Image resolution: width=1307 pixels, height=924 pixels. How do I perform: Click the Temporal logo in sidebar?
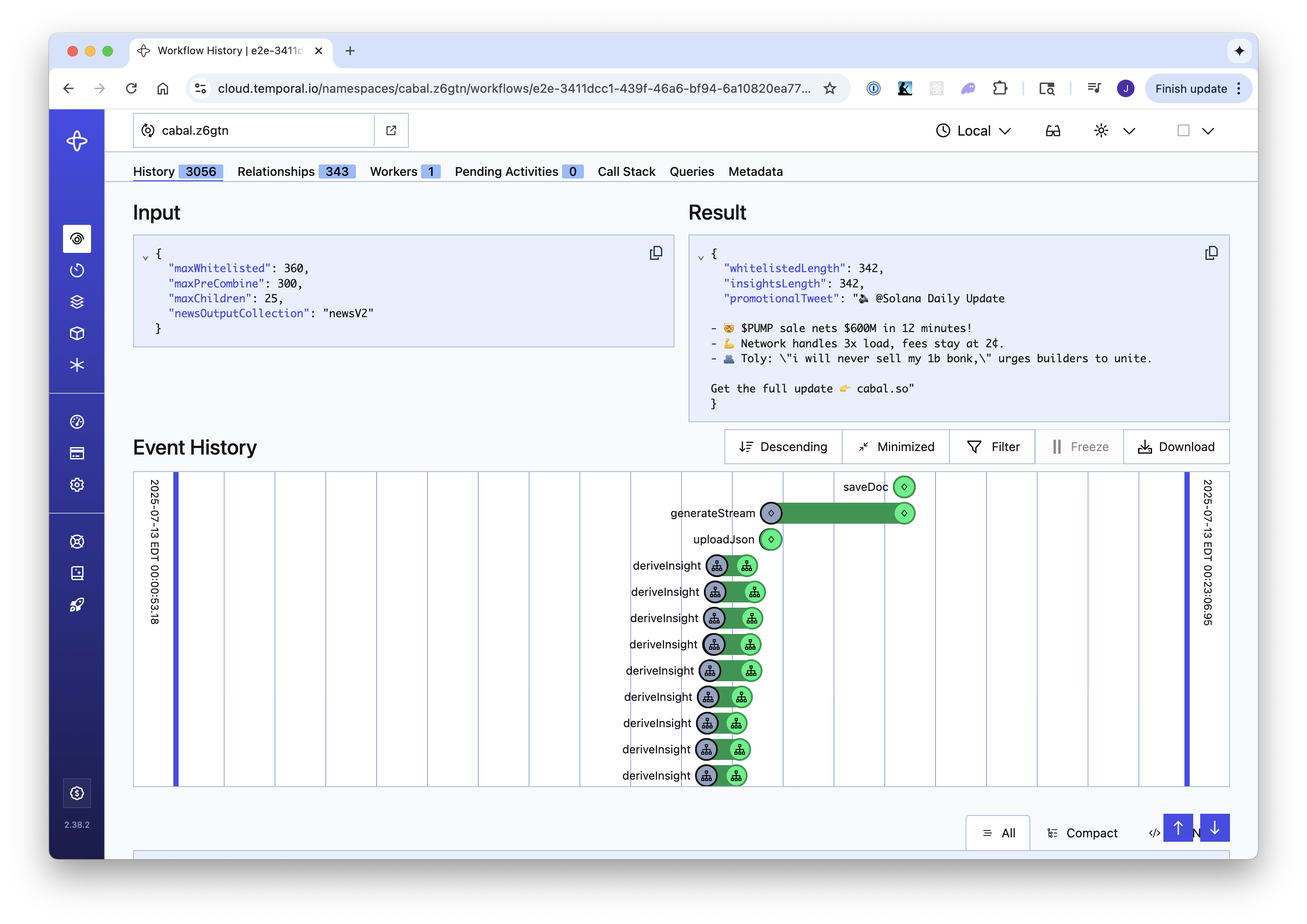(x=77, y=141)
